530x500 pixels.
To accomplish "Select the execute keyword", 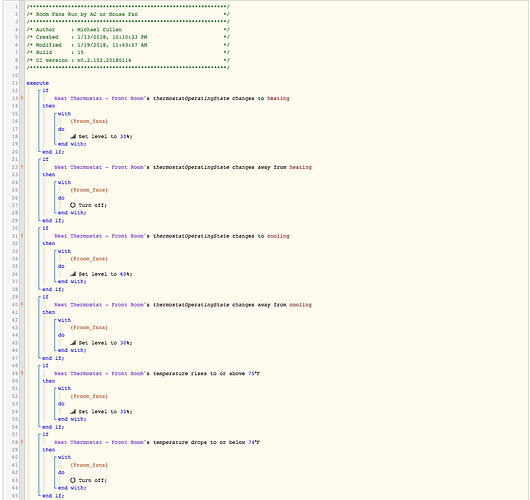I will coord(38,83).
